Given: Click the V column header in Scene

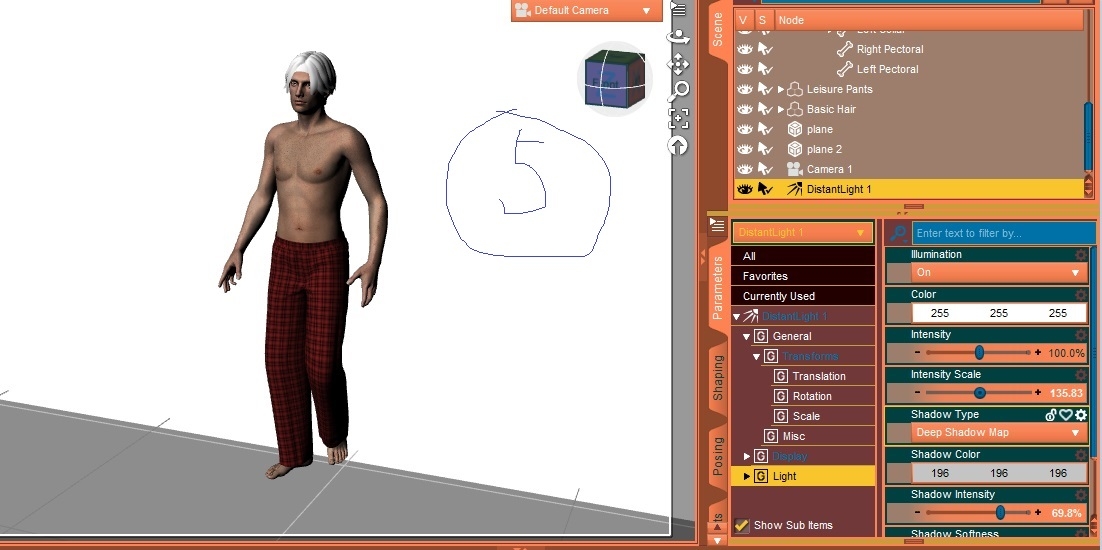Looking at the screenshot, I should click(x=744, y=20).
